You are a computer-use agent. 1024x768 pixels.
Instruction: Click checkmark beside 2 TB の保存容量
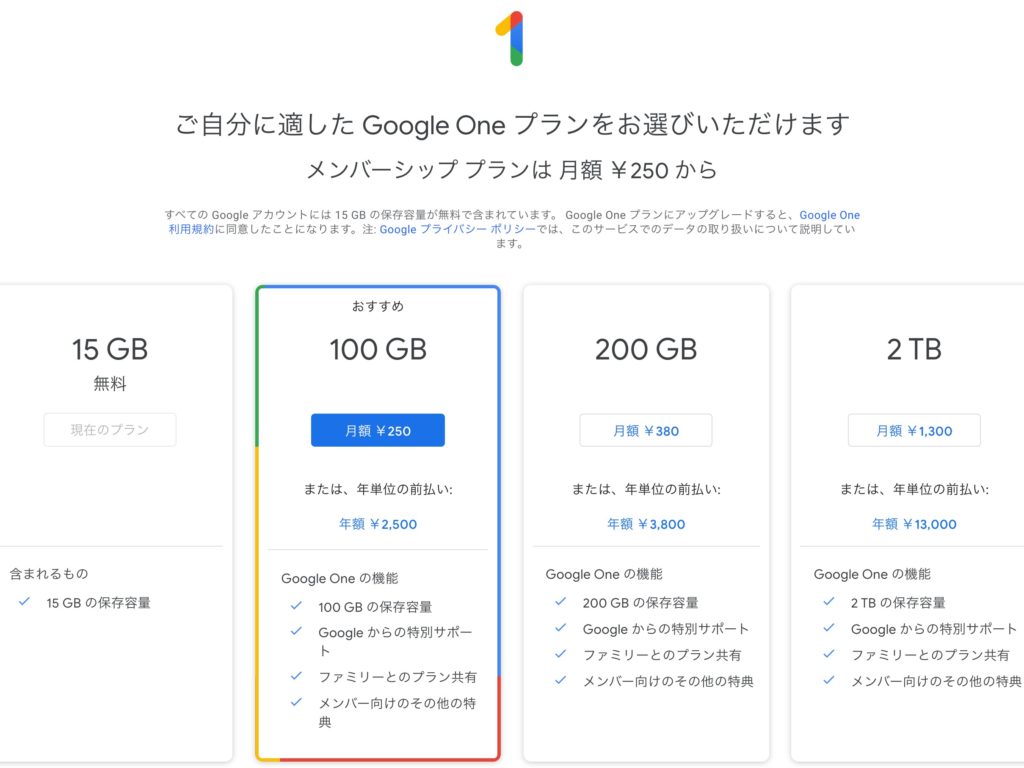829,601
